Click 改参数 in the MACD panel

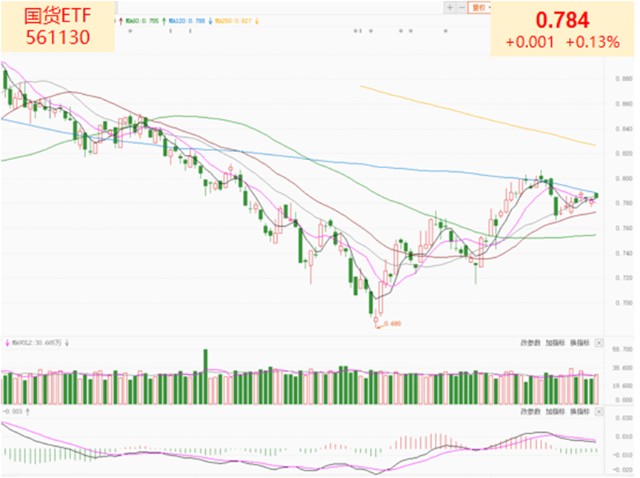point(530,411)
